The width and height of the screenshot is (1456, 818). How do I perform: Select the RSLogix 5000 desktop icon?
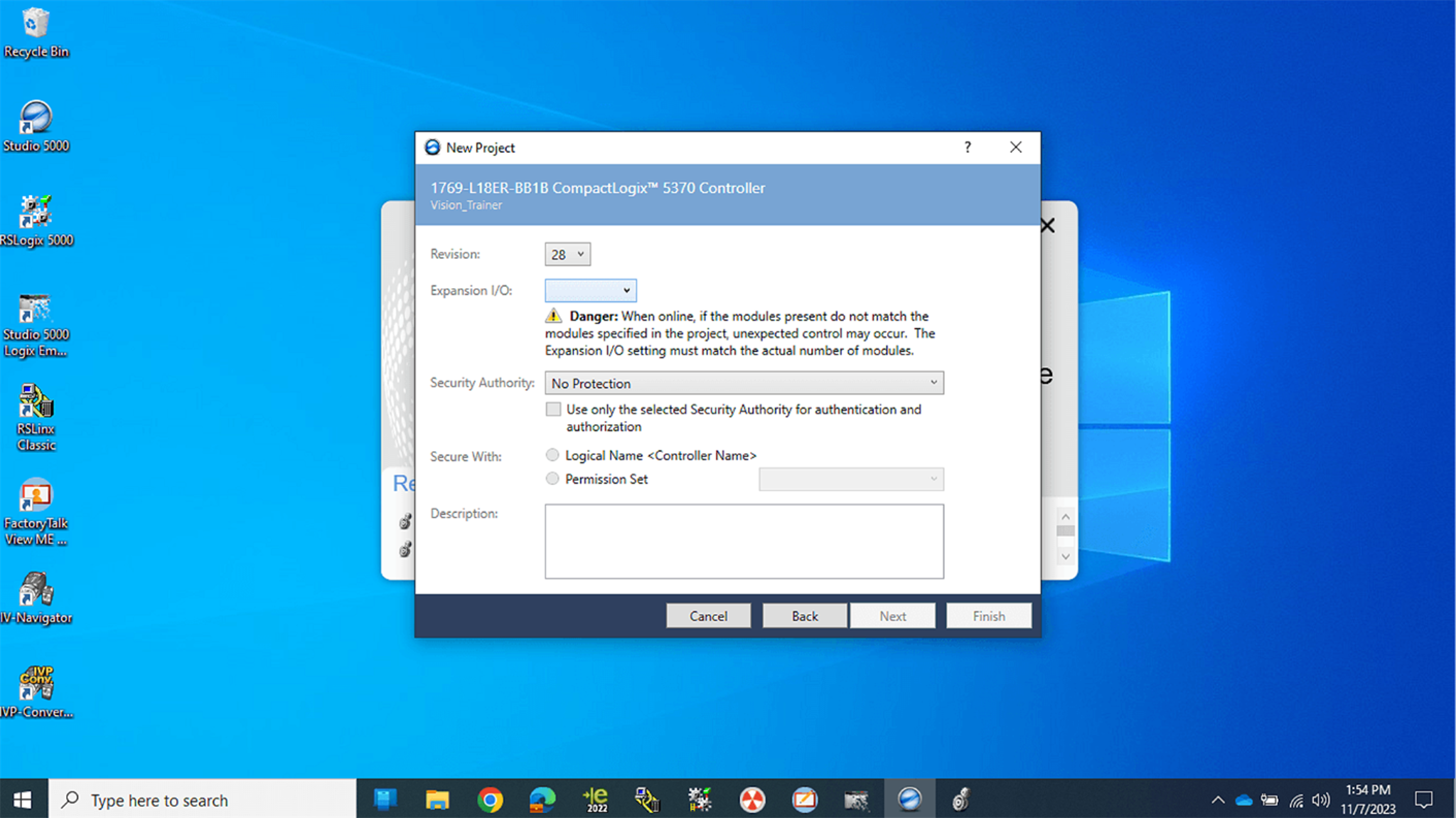36,221
